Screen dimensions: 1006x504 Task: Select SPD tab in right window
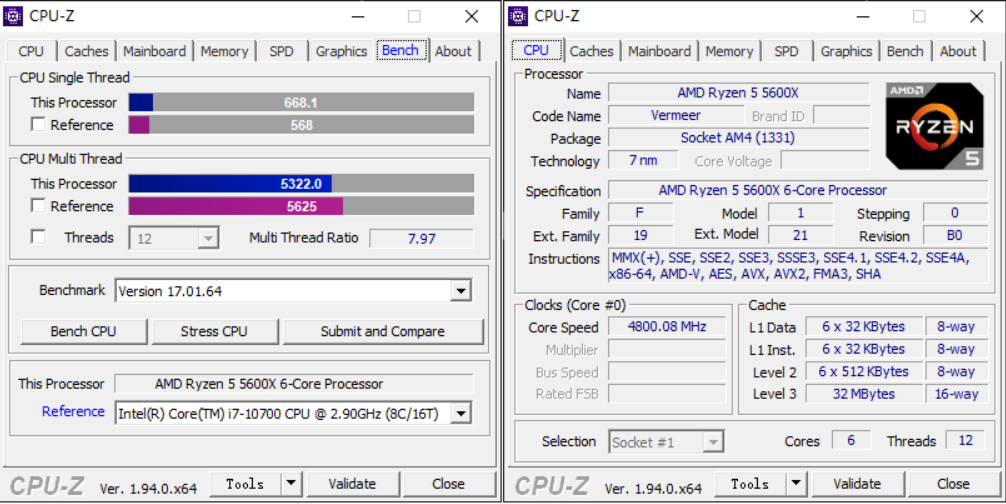(786, 51)
